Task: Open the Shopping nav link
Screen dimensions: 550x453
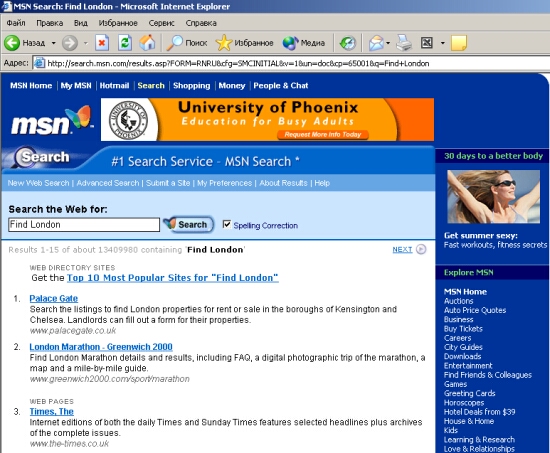Action: click(192, 86)
